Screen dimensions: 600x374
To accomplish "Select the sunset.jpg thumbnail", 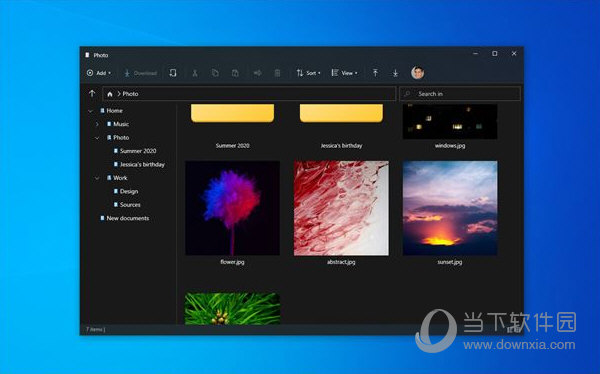I will tap(450, 208).
